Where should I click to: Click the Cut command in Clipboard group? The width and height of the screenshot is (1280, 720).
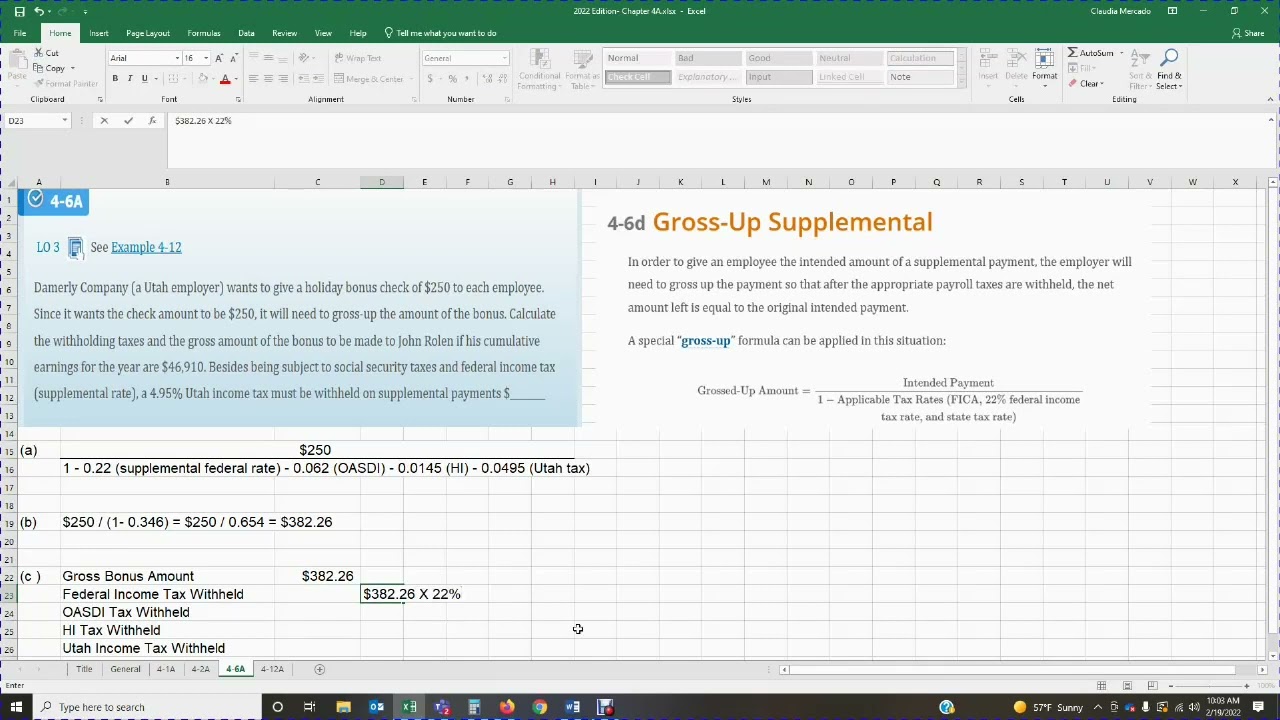click(46, 53)
